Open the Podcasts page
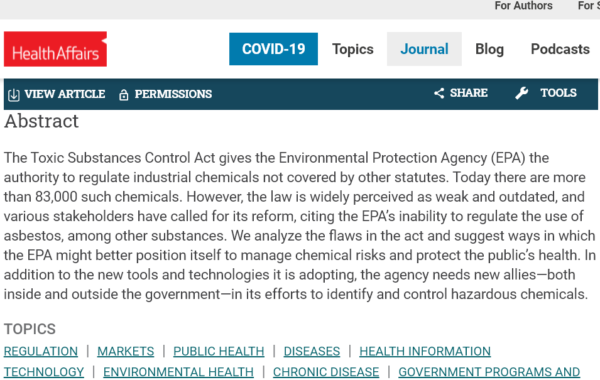 click(x=560, y=49)
